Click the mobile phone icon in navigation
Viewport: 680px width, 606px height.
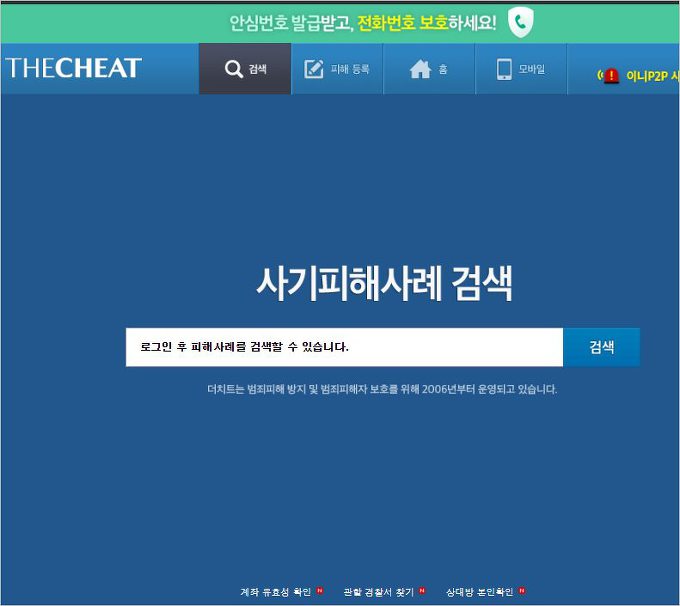click(505, 69)
